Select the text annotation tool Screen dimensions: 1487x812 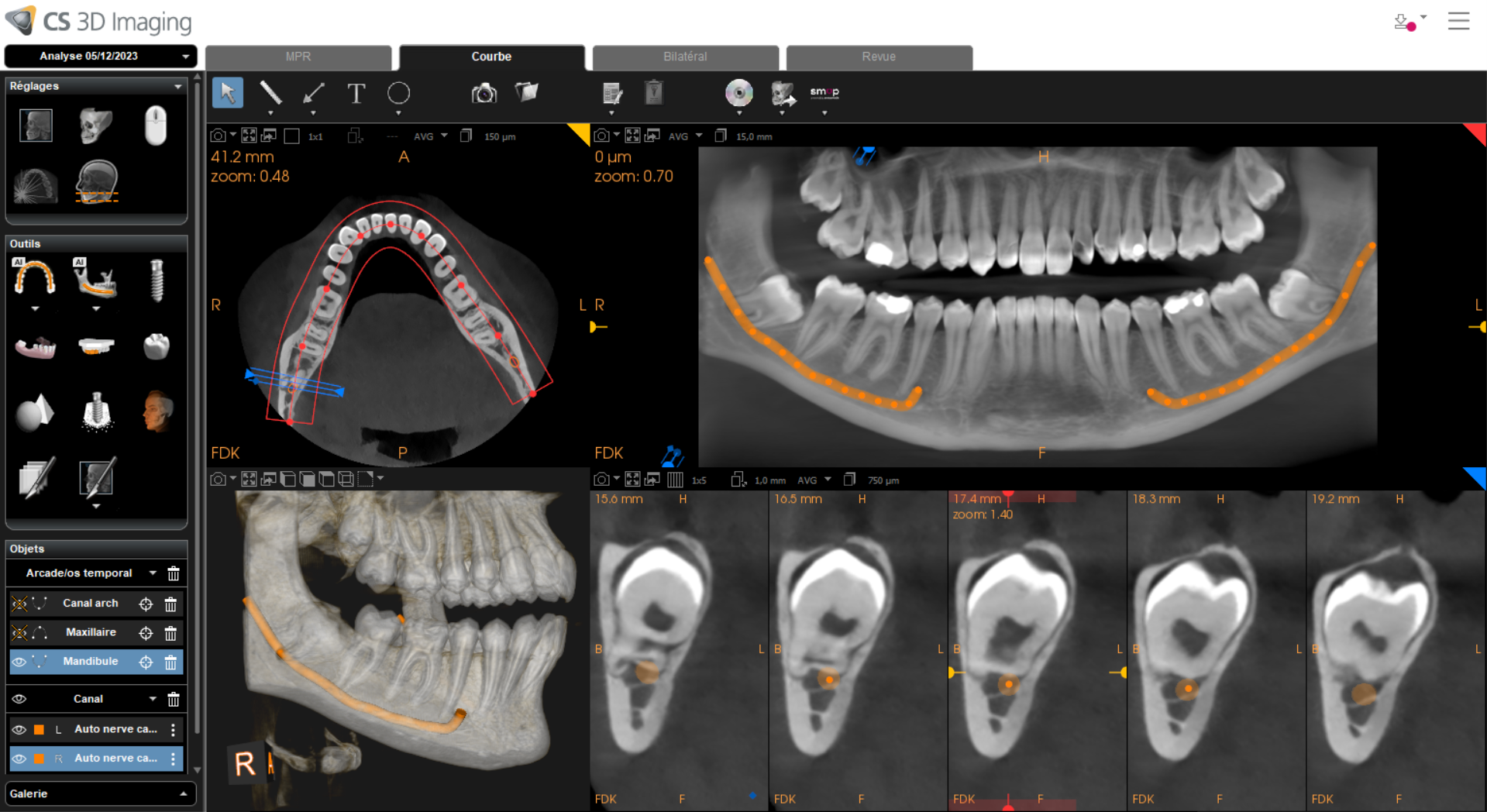pyautogui.click(x=356, y=94)
